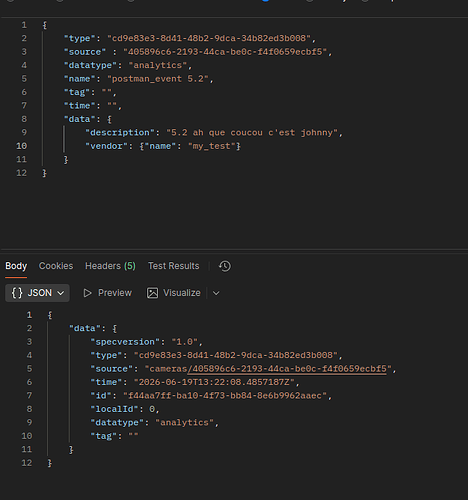
Task: Click the "tag" key in the request body
Action: click(x=77, y=92)
